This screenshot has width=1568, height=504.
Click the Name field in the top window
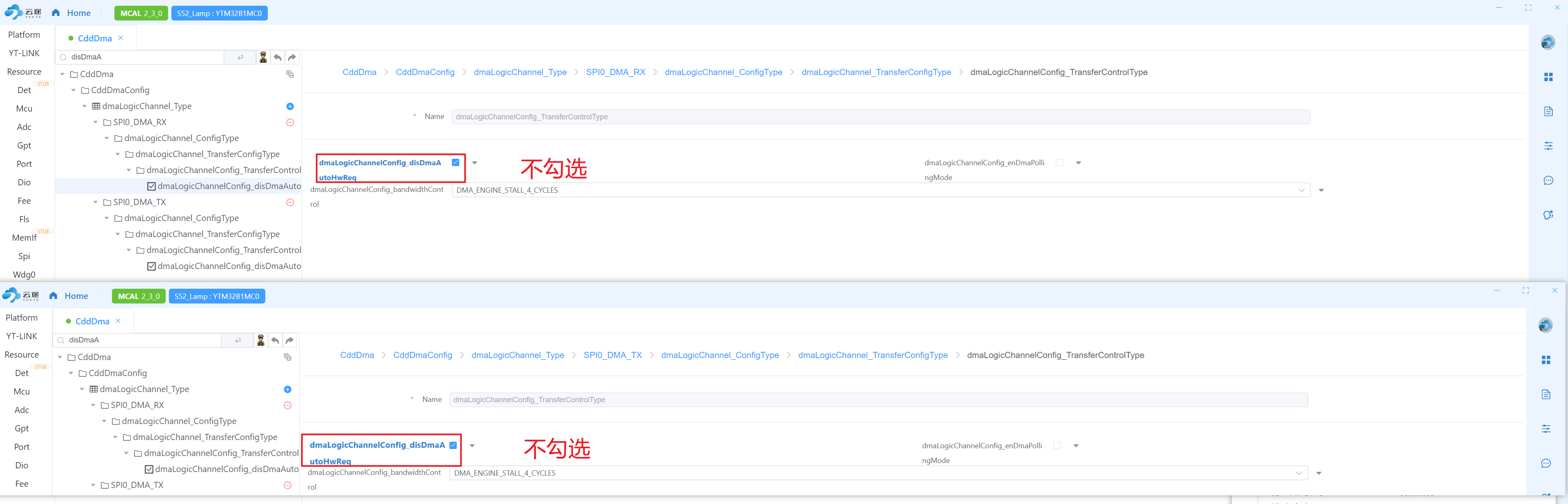[x=881, y=117]
